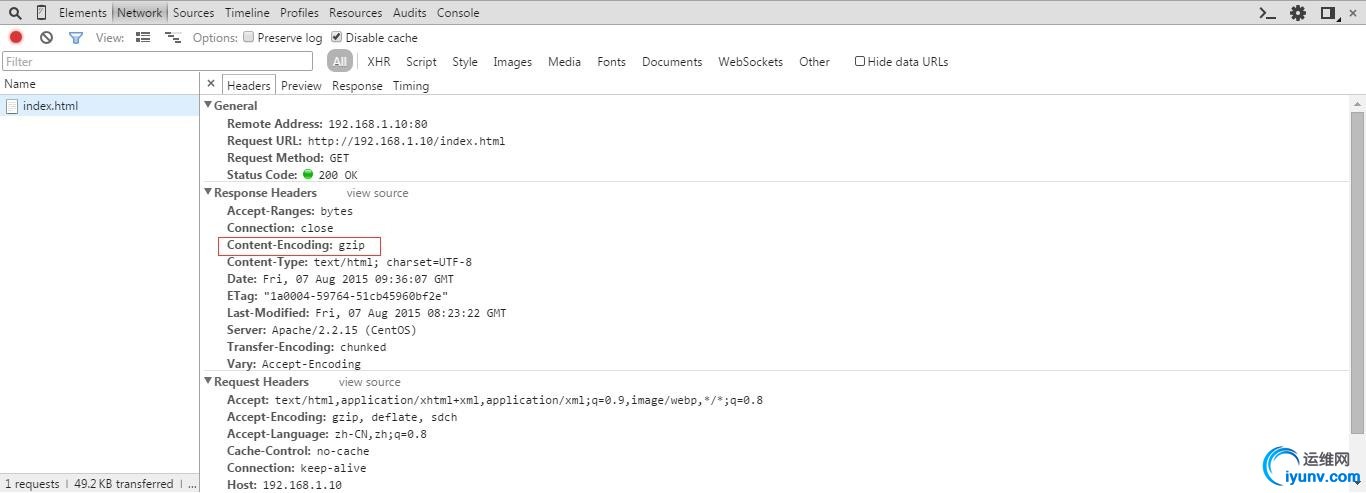Viewport: 1366px width, 493px height.
Task: Uncheck the Disable cache checkbox
Action: point(336,37)
